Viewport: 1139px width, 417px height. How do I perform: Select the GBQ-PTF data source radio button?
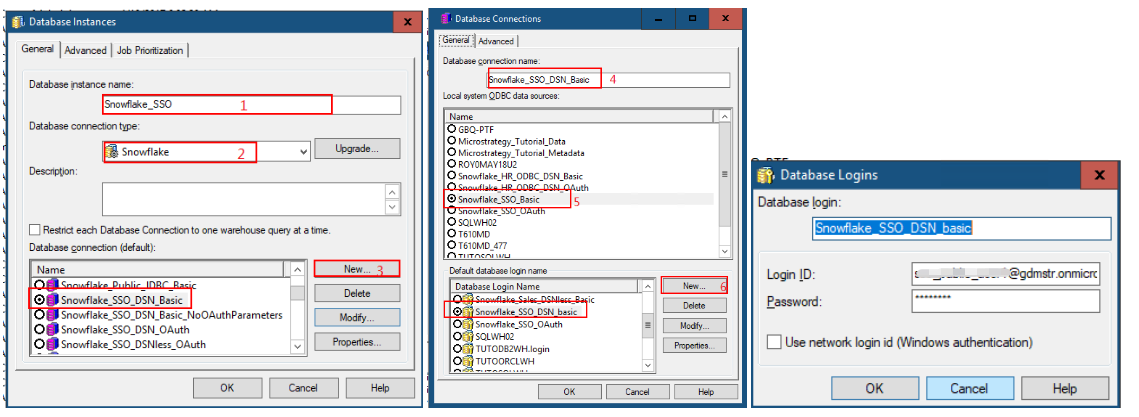(451, 130)
